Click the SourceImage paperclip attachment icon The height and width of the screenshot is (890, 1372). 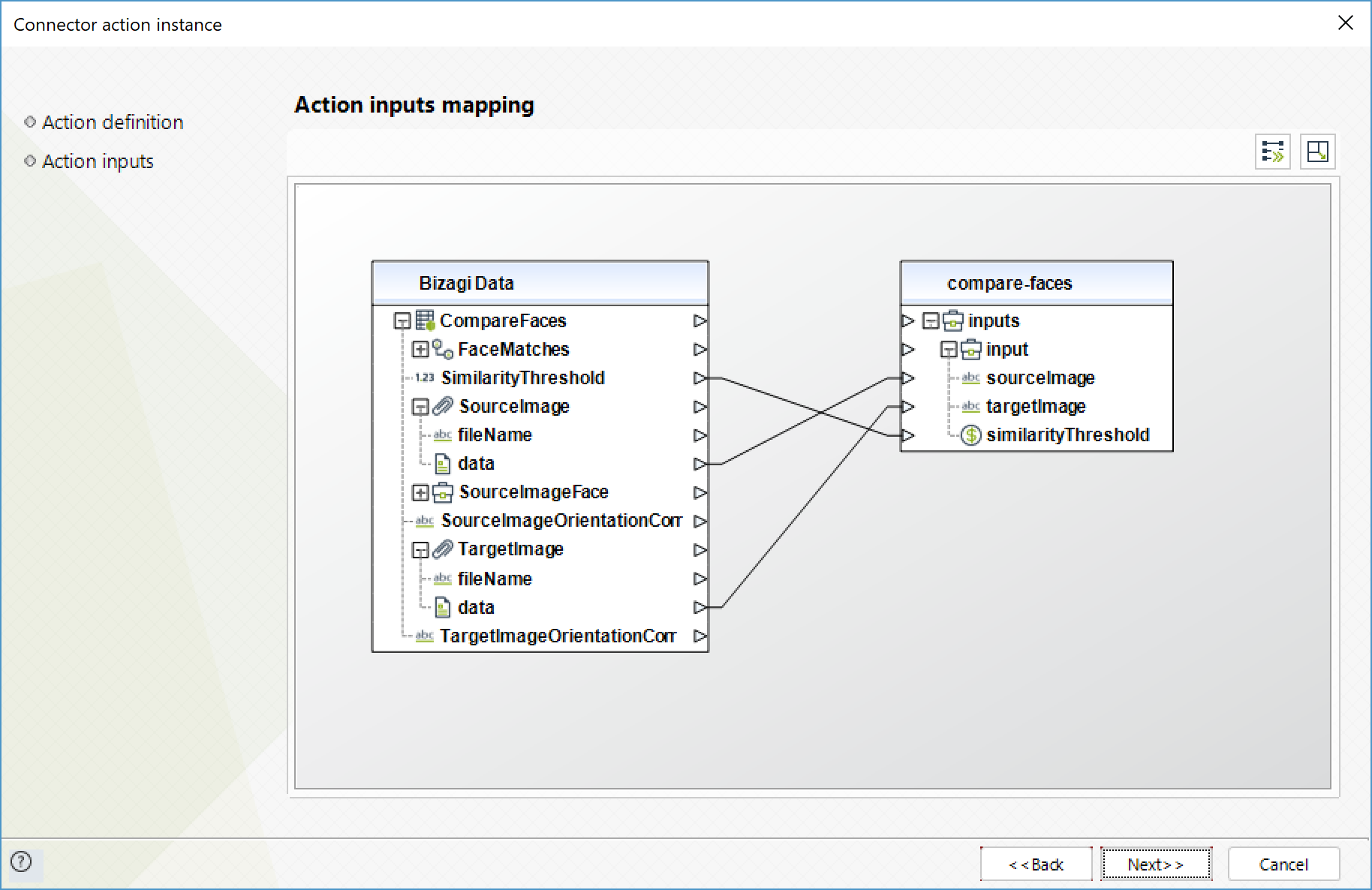click(444, 407)
